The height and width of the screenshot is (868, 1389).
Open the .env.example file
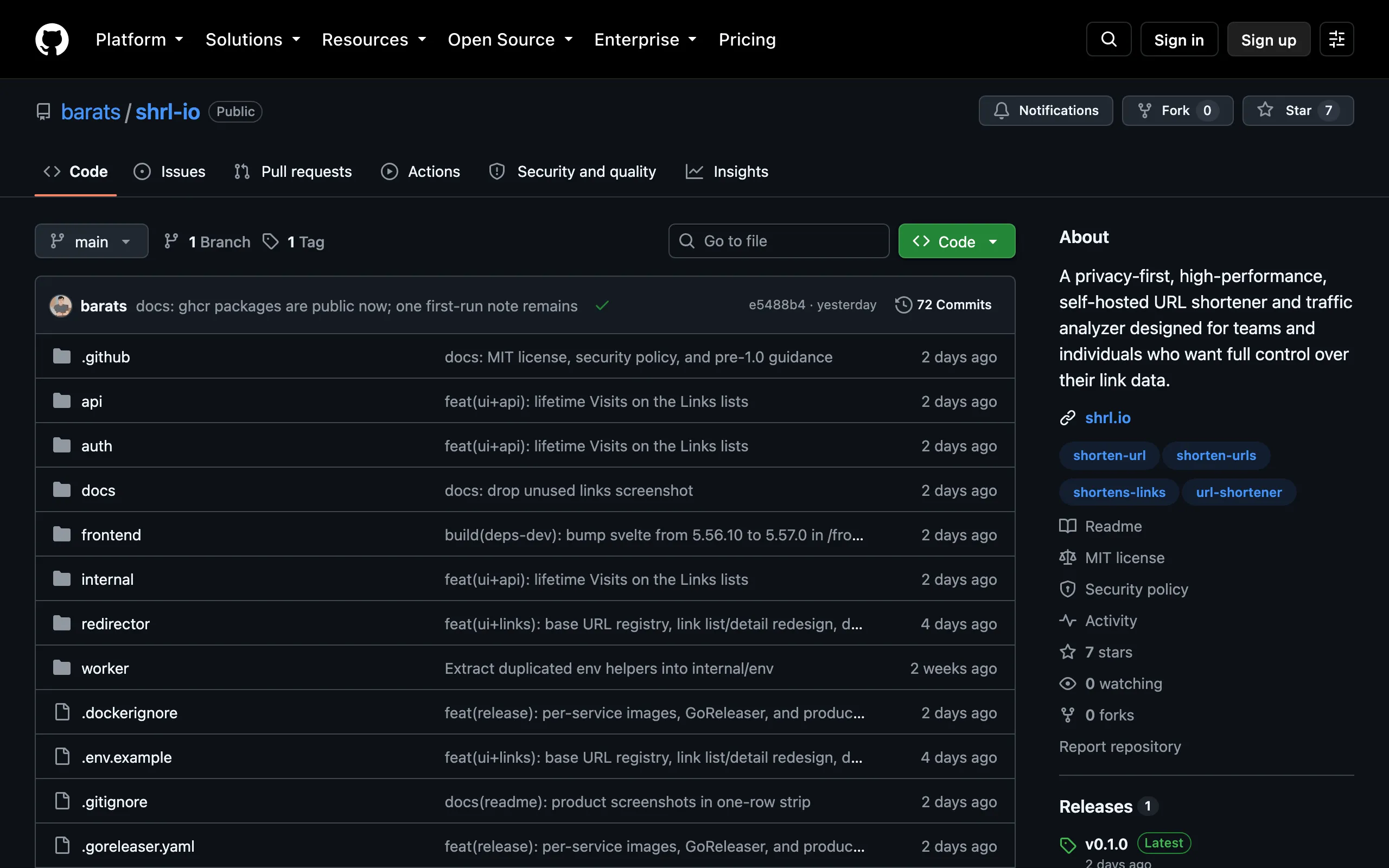click(x=126, y=757)
